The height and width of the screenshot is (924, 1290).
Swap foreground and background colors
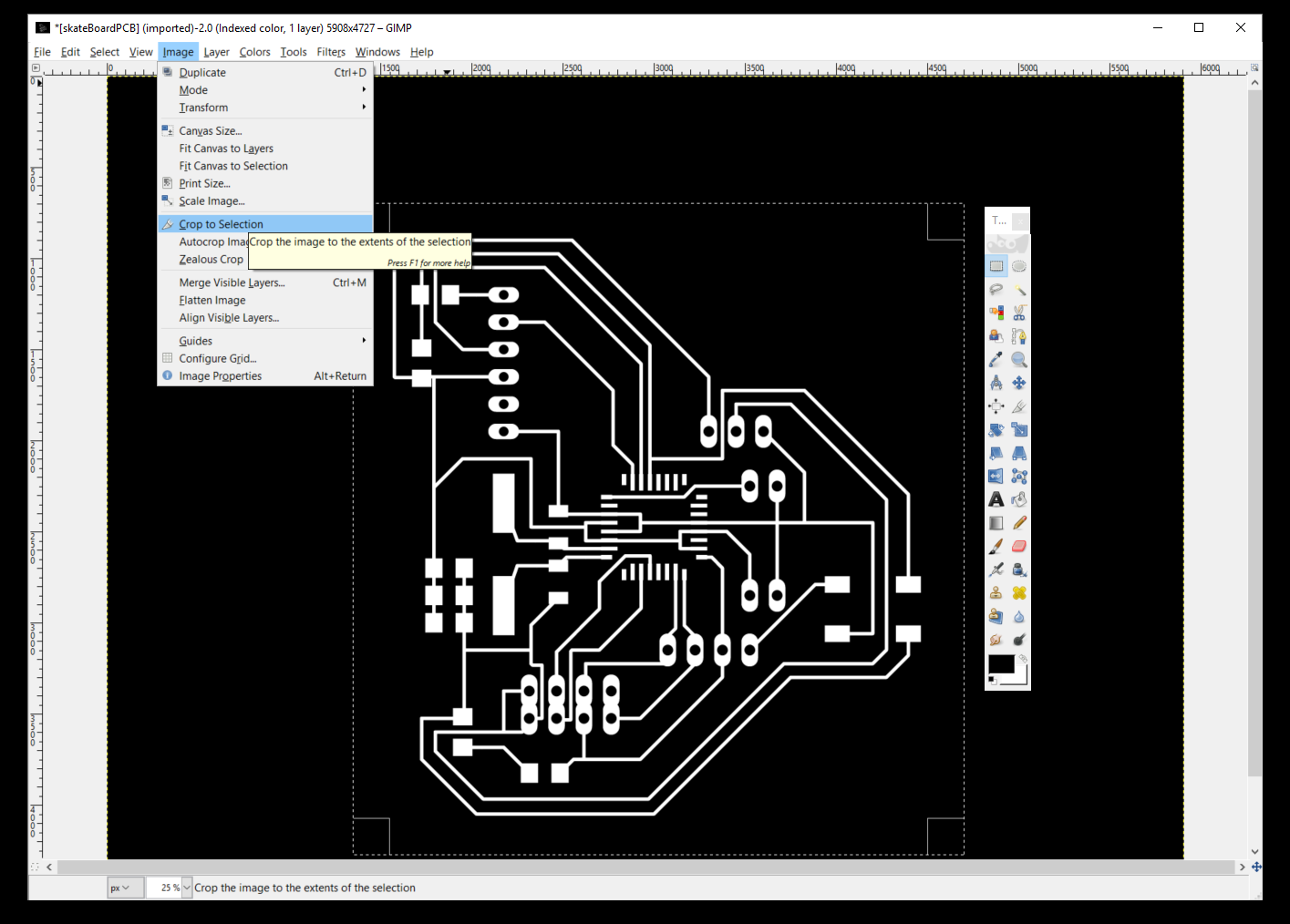click(x=1023, y=658)
